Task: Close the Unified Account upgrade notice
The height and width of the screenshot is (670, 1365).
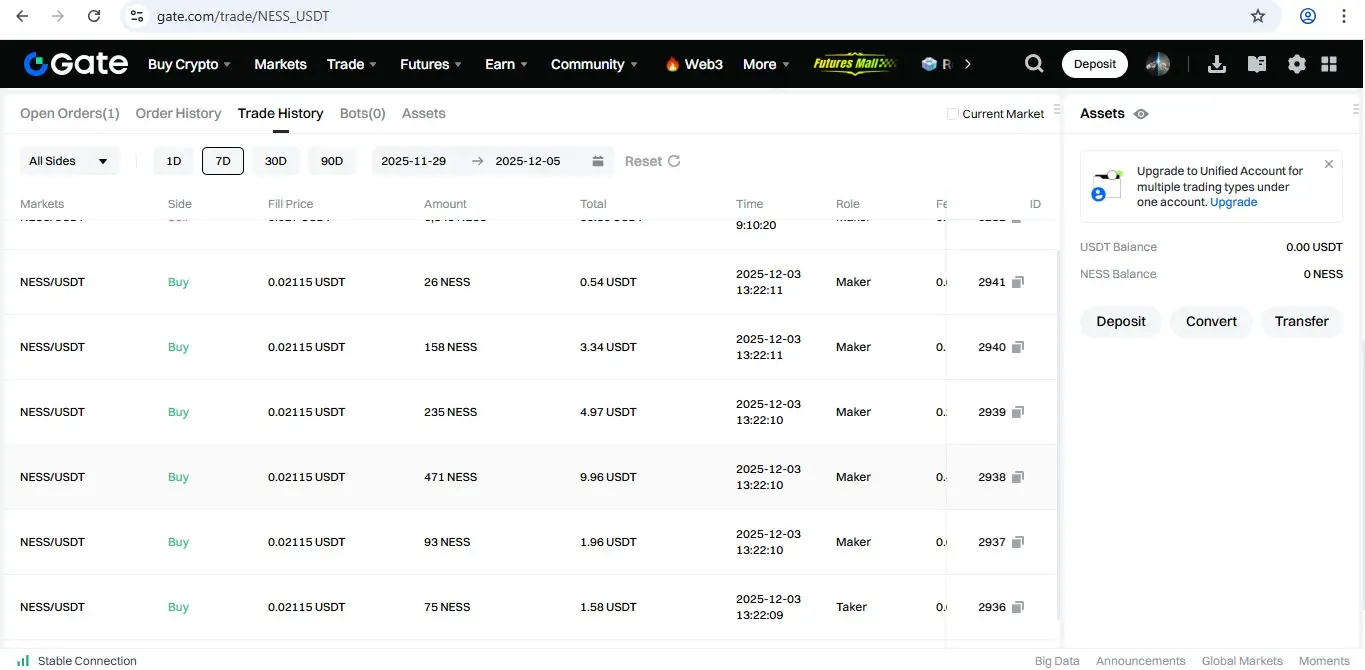Action: [x=1328, y=164]
